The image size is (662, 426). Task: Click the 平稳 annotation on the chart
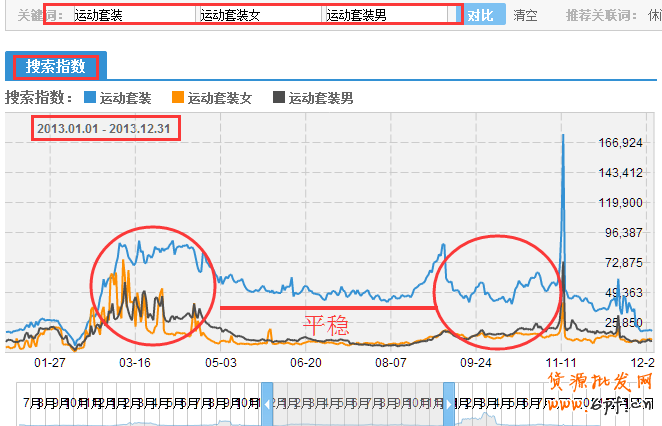tap(326, 325)
